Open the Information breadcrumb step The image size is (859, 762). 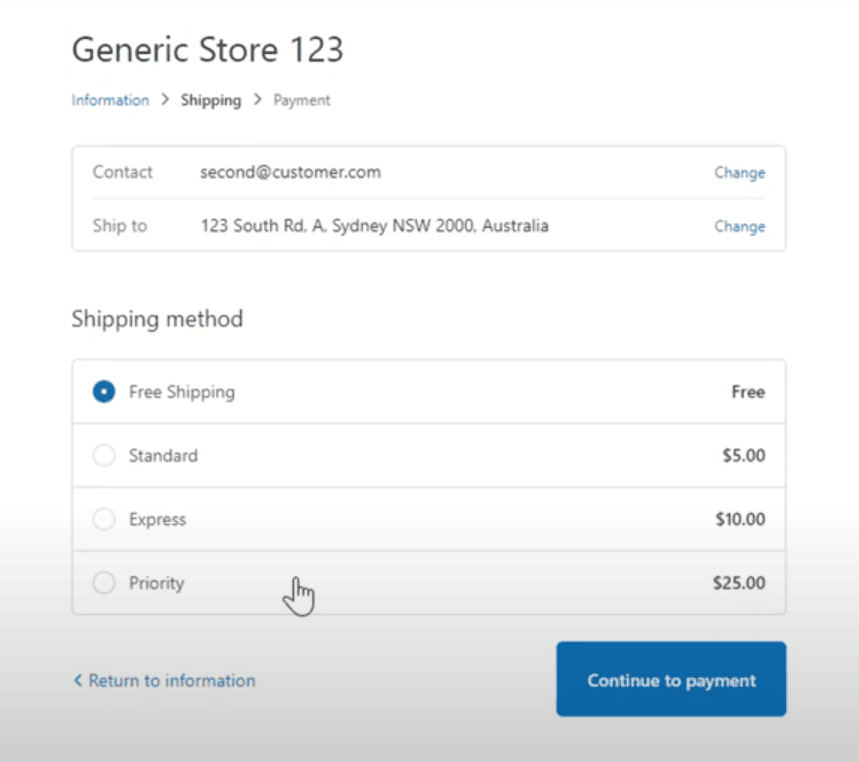[x=110, y=100]
